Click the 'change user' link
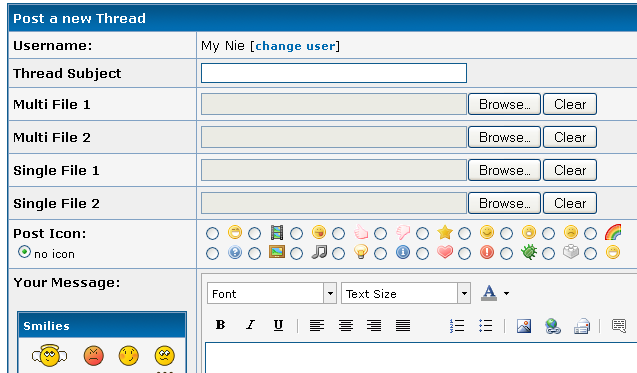 [295, 46]
